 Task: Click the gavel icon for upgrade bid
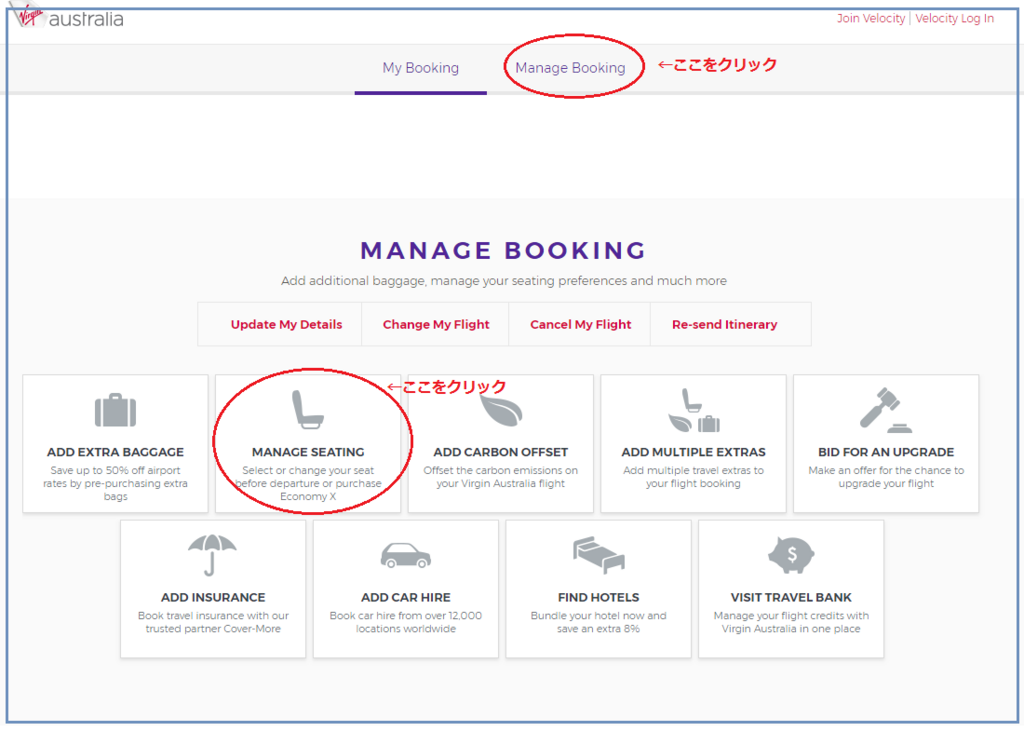pyautogui.click(x=886, y=411)
